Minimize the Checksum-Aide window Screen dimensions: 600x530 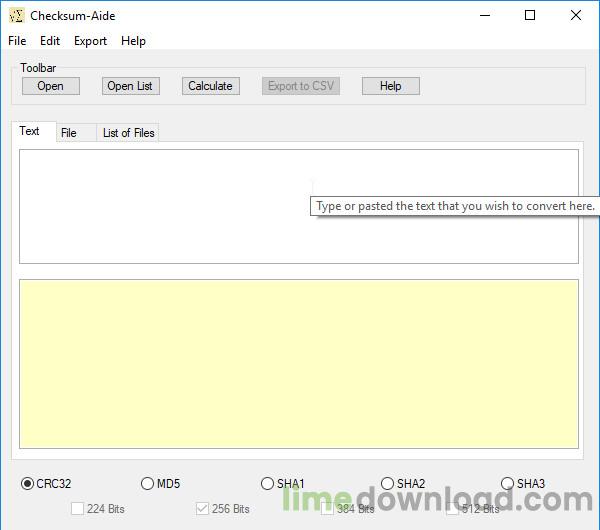click(485, 16)
